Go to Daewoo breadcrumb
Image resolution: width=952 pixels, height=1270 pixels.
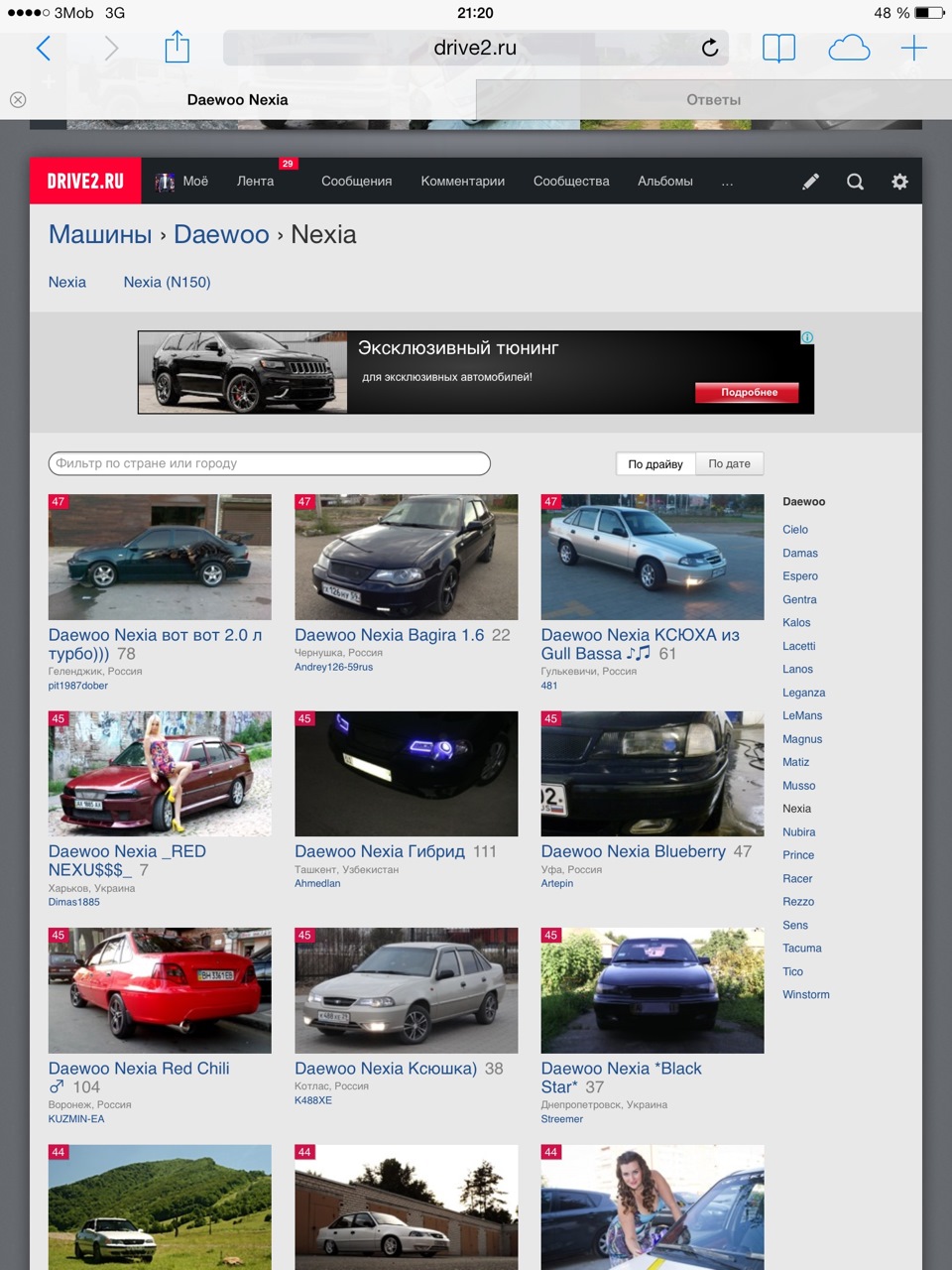tap(221, 235)
